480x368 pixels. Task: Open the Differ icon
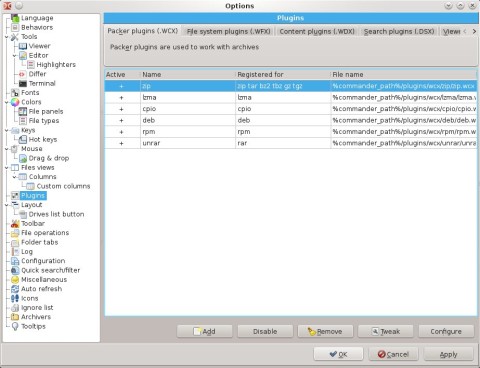pos(23,74)
